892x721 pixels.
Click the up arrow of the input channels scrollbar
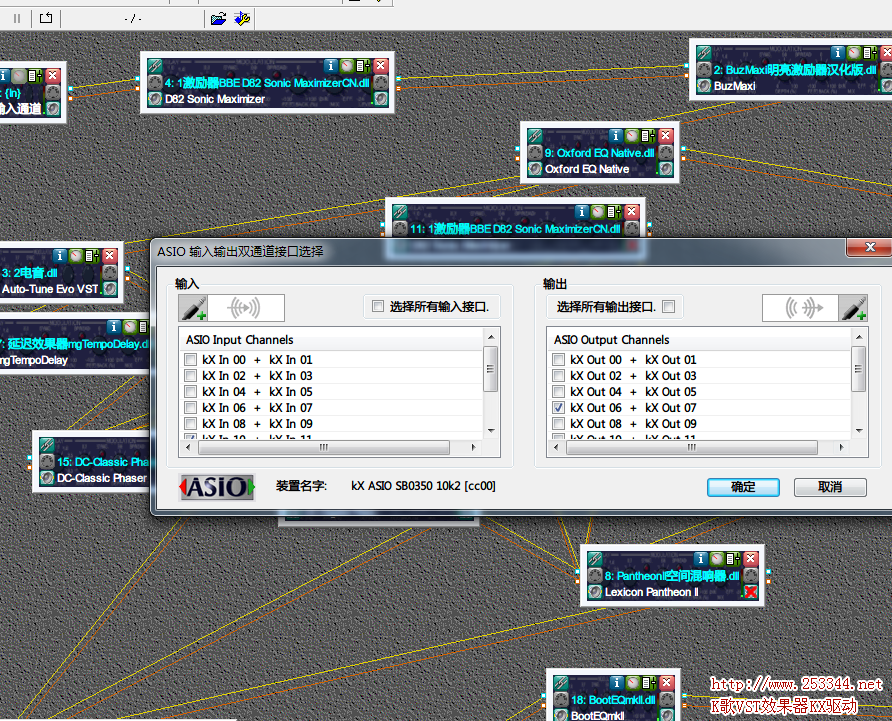(x=491, y=337)
